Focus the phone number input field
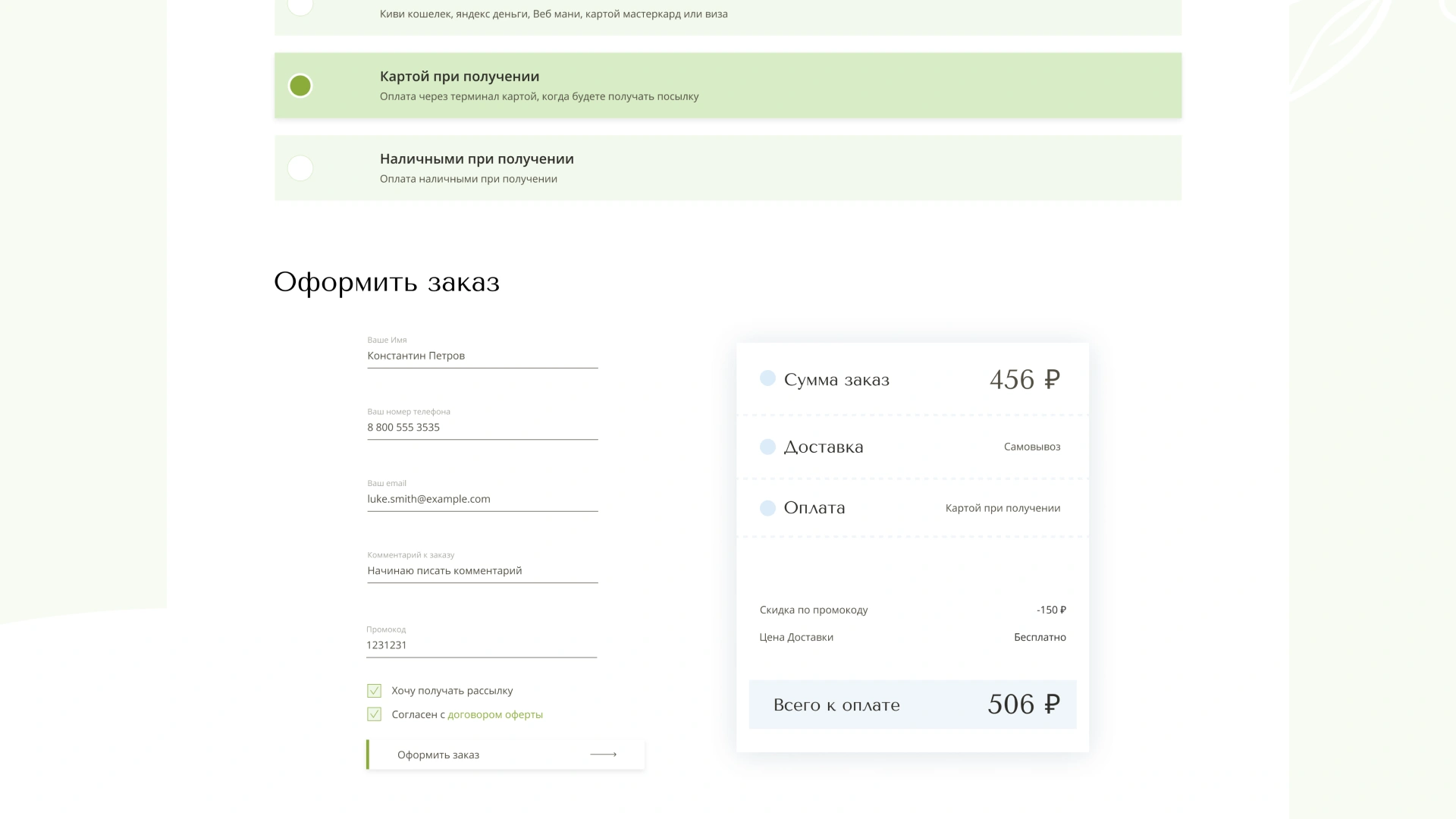 pos(482,427)
